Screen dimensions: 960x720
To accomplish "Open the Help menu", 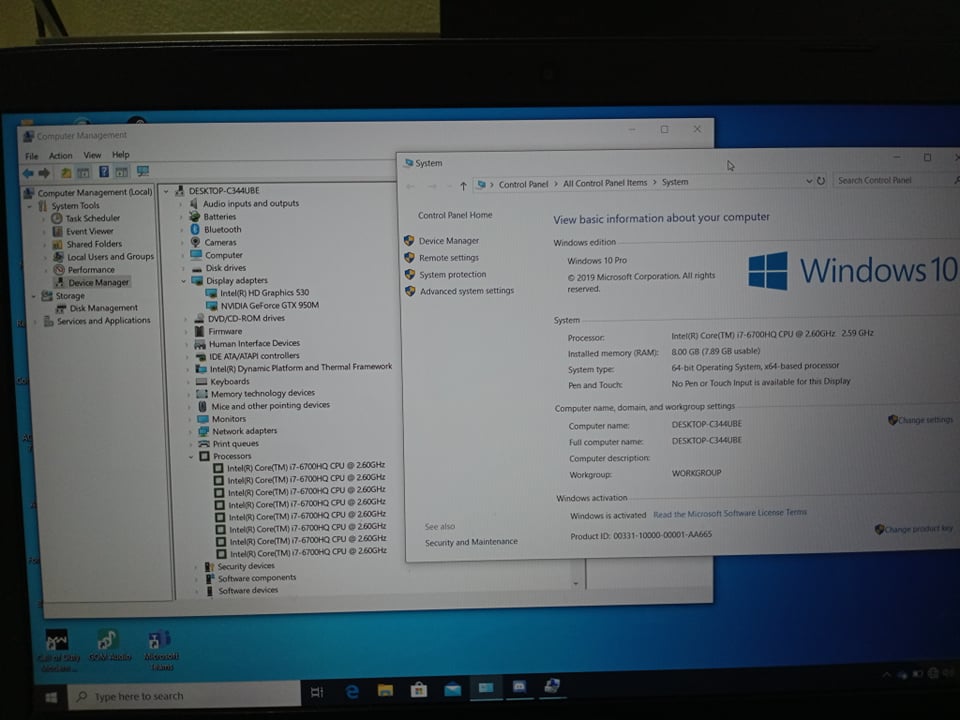I will (x=121, y=154).
